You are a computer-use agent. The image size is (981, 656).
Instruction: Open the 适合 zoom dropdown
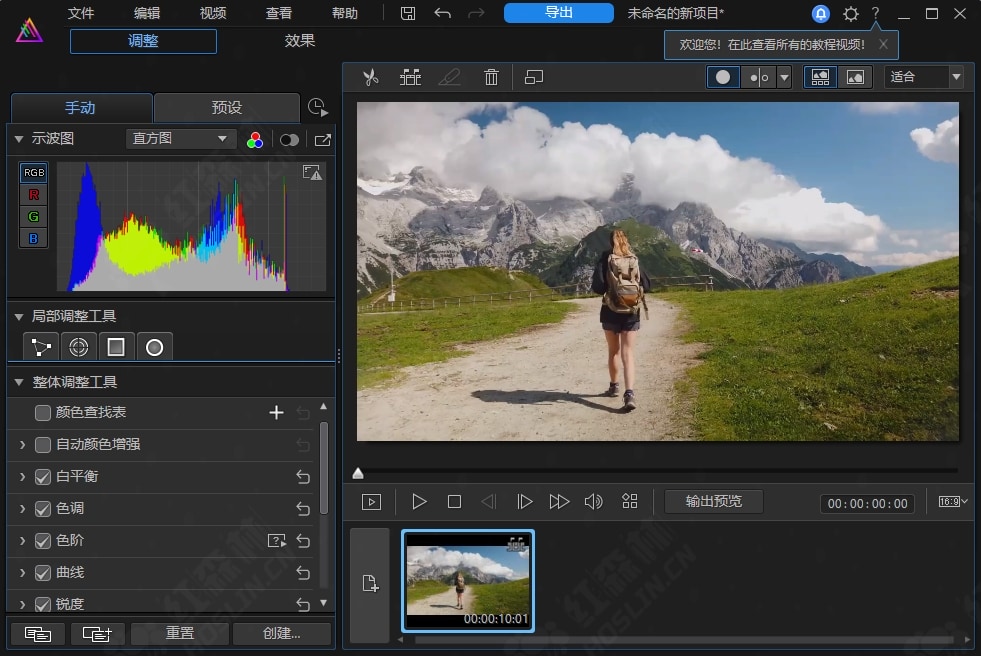pyautogui.click(x=924, y=77)
